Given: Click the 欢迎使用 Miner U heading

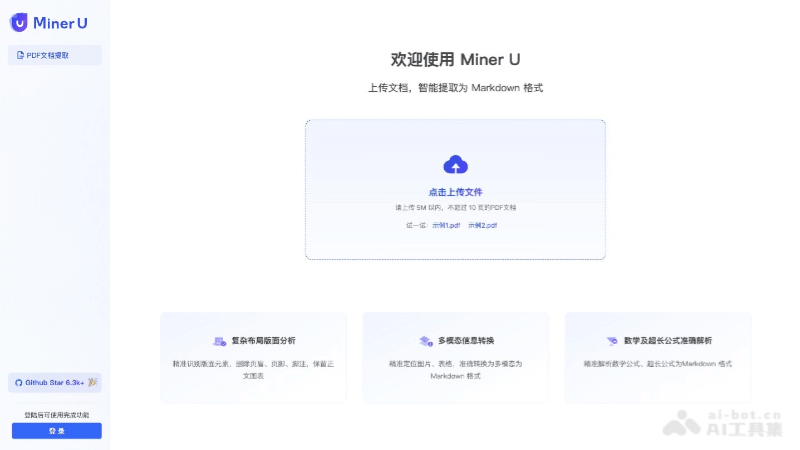Looking at the screenshot, I should click(455, 59).
